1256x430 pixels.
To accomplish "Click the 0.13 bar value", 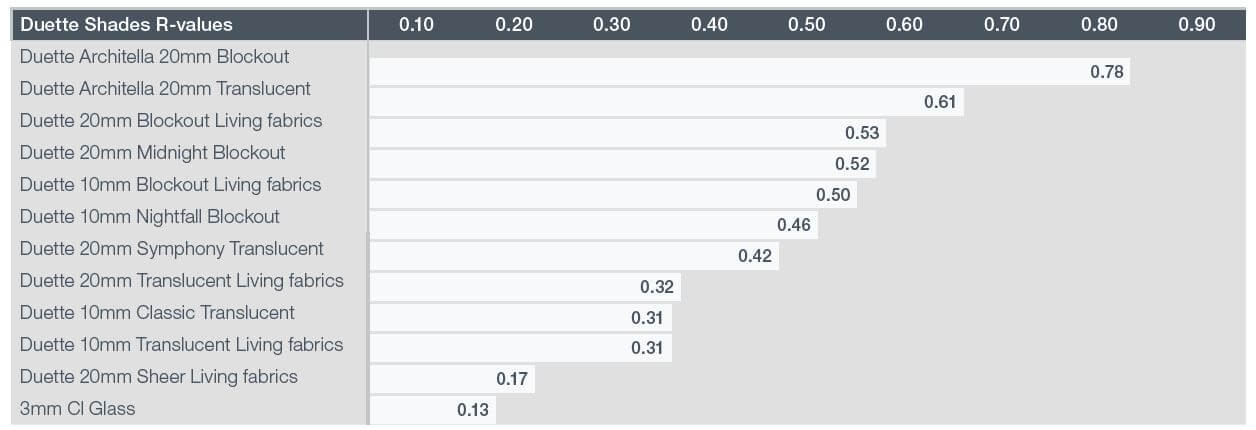I will coord(473,410).
